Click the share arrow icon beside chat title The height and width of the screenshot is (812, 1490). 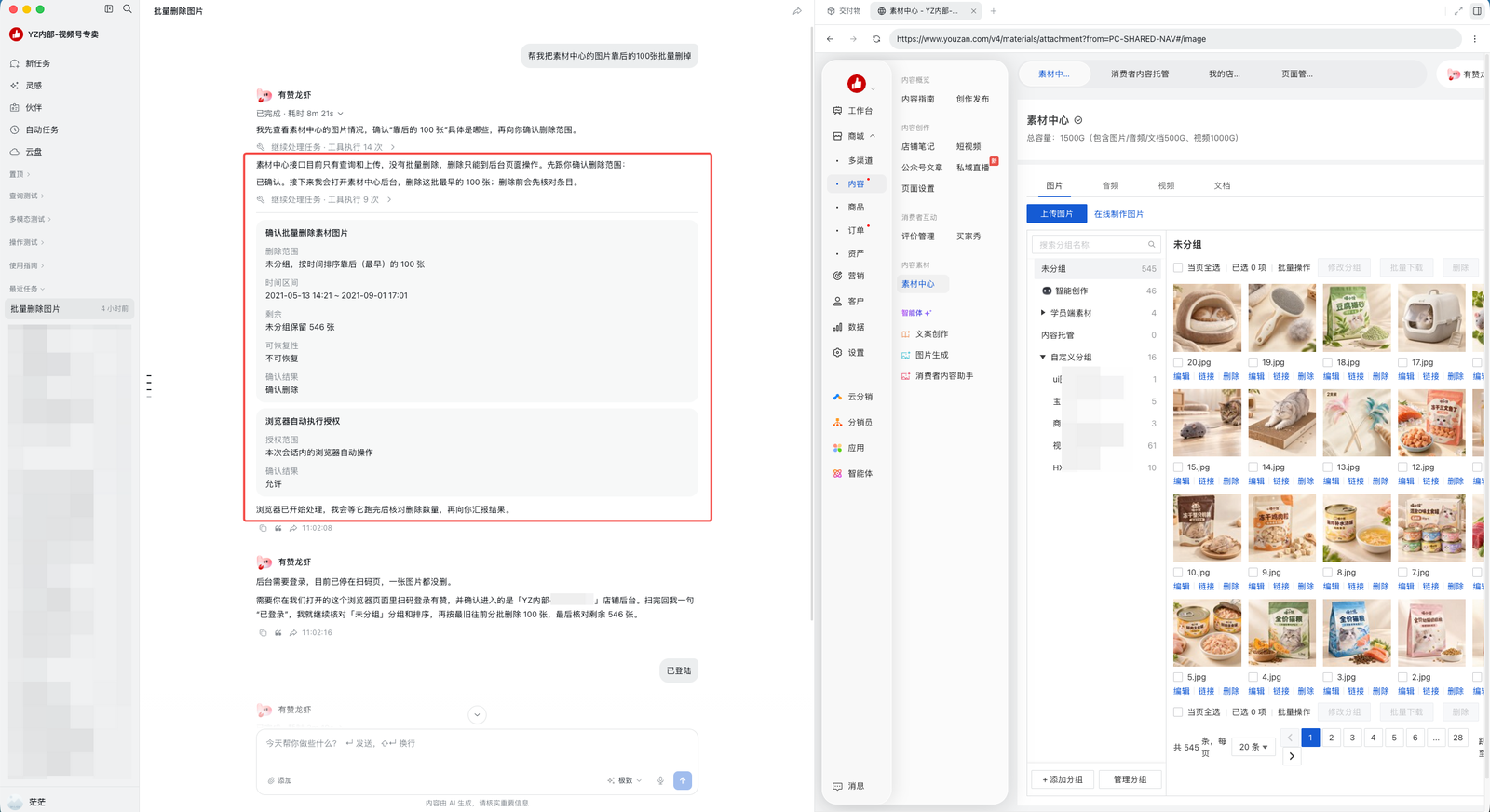click(797, 11)
